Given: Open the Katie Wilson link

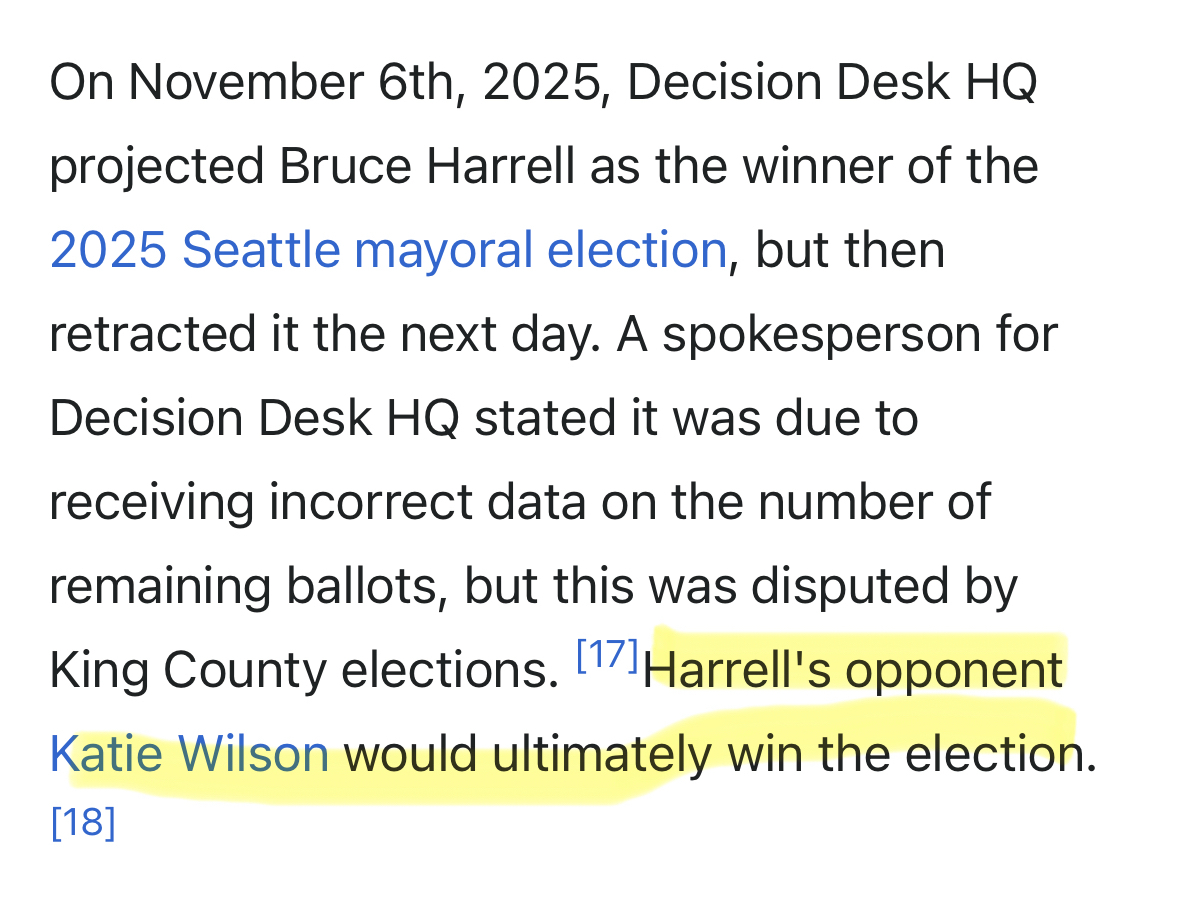Looking at the screenshot, I should (189, 754).
